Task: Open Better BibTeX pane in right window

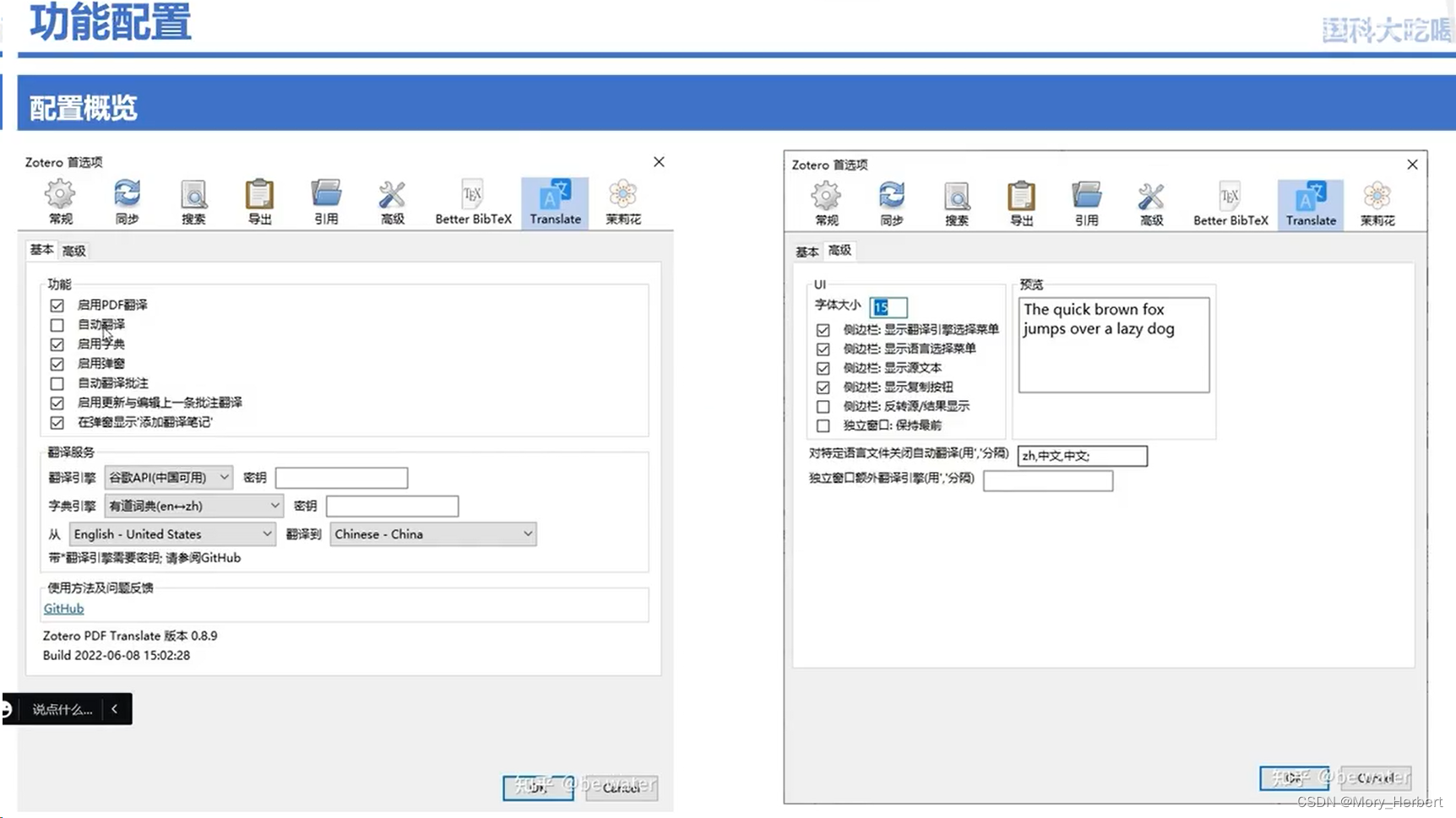Action: (x=1231, y=204)
